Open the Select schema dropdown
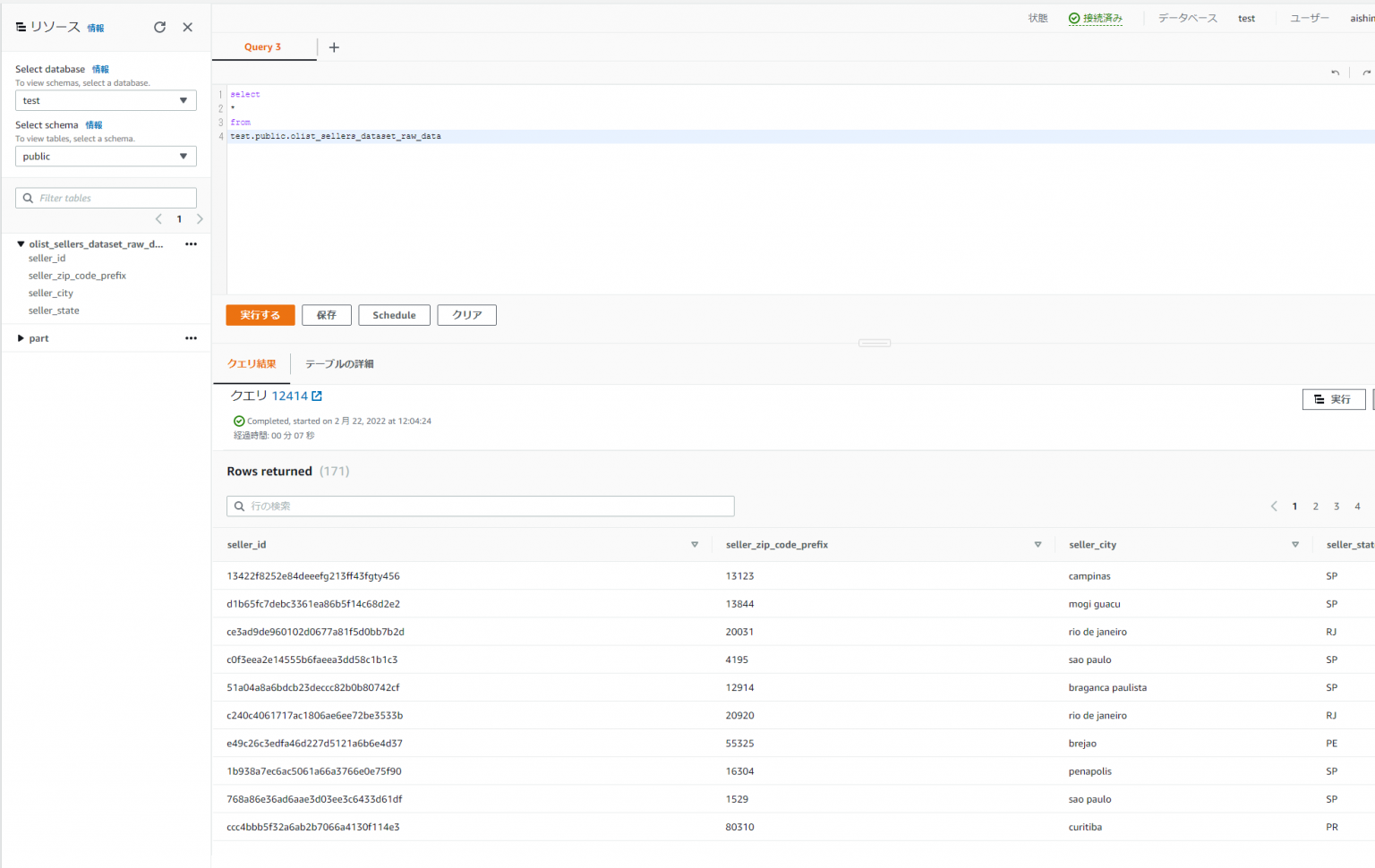 click(x=106, y=157)
